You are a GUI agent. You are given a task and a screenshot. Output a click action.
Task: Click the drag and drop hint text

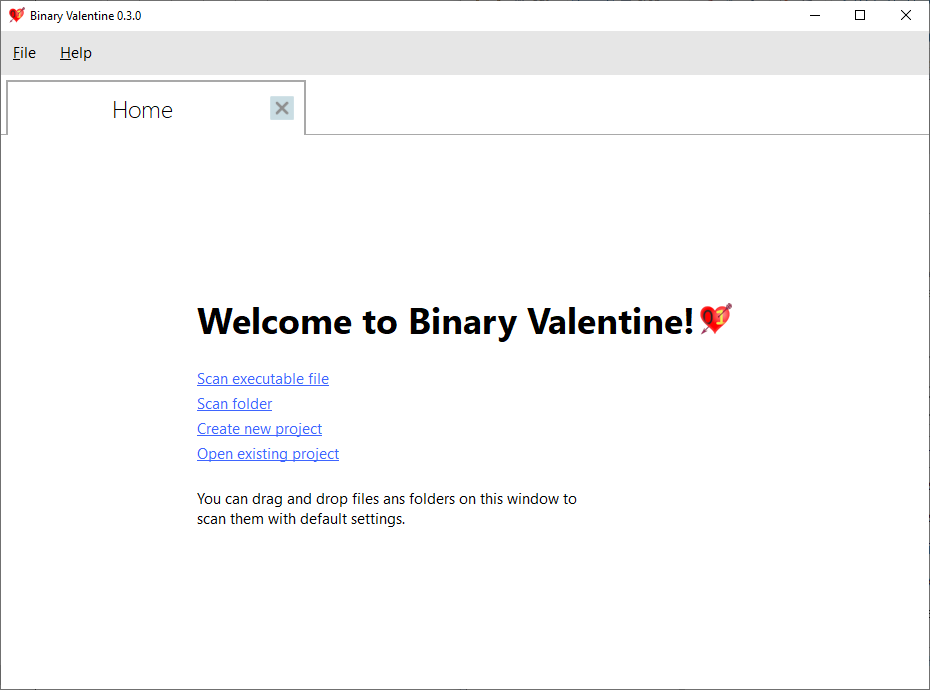(387, 508)
